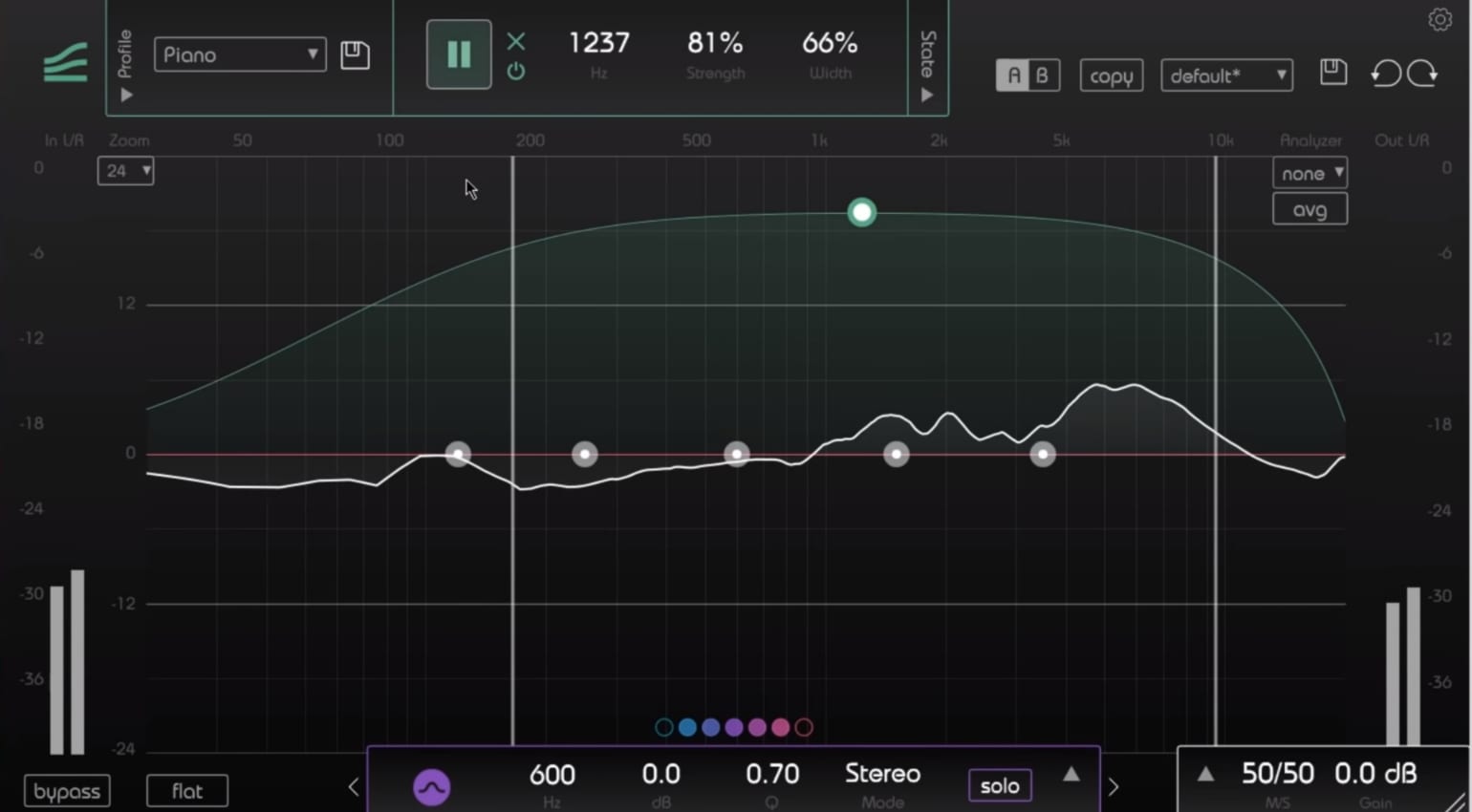1472x812 pixels.
Task: Undo the last change
Action: tap(1385, 74)
